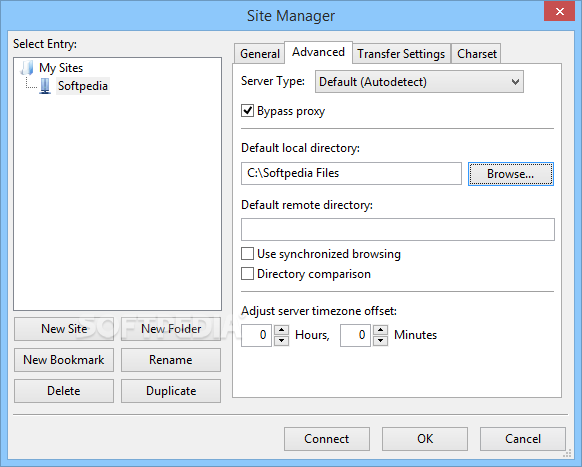Click the Connect button
582x467 pixels.
327,439
